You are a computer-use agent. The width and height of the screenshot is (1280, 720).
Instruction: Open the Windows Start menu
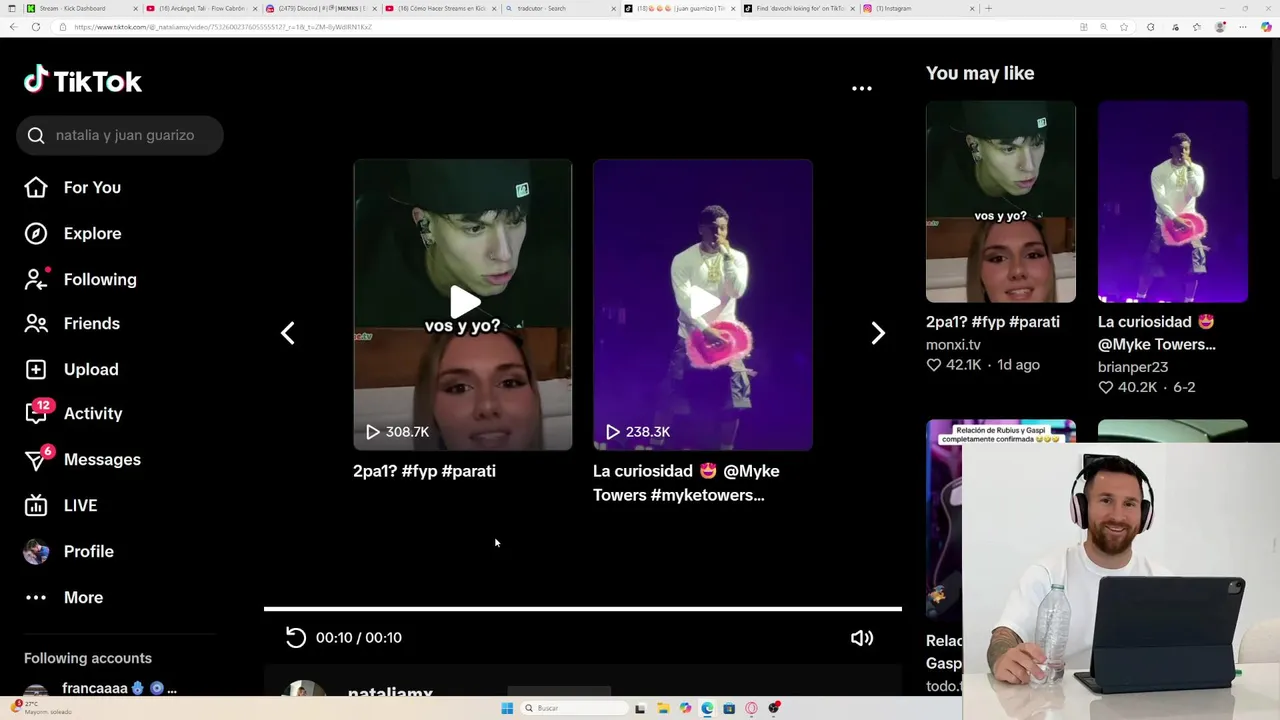[x=507, y=708]
